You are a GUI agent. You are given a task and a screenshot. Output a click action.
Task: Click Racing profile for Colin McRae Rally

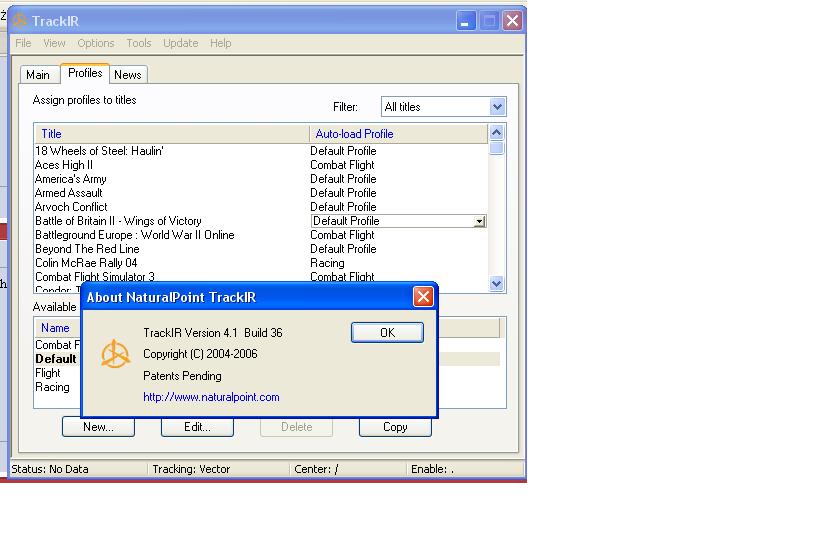click(327, 263)
